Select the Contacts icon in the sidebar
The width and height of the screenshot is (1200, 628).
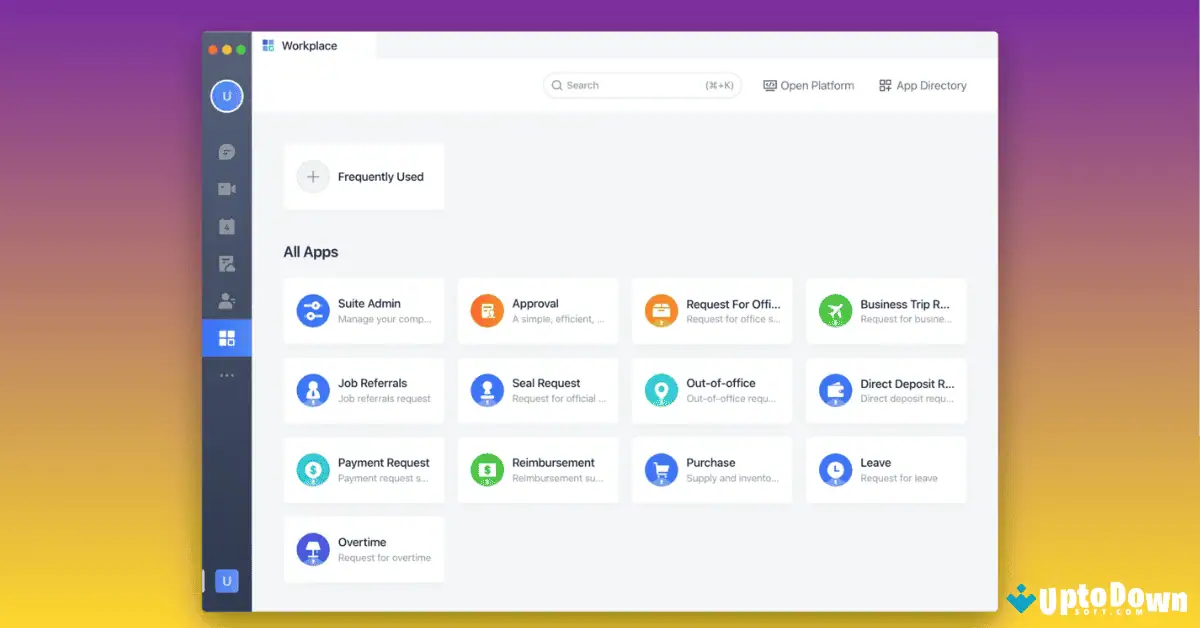[x=227, y=300]
